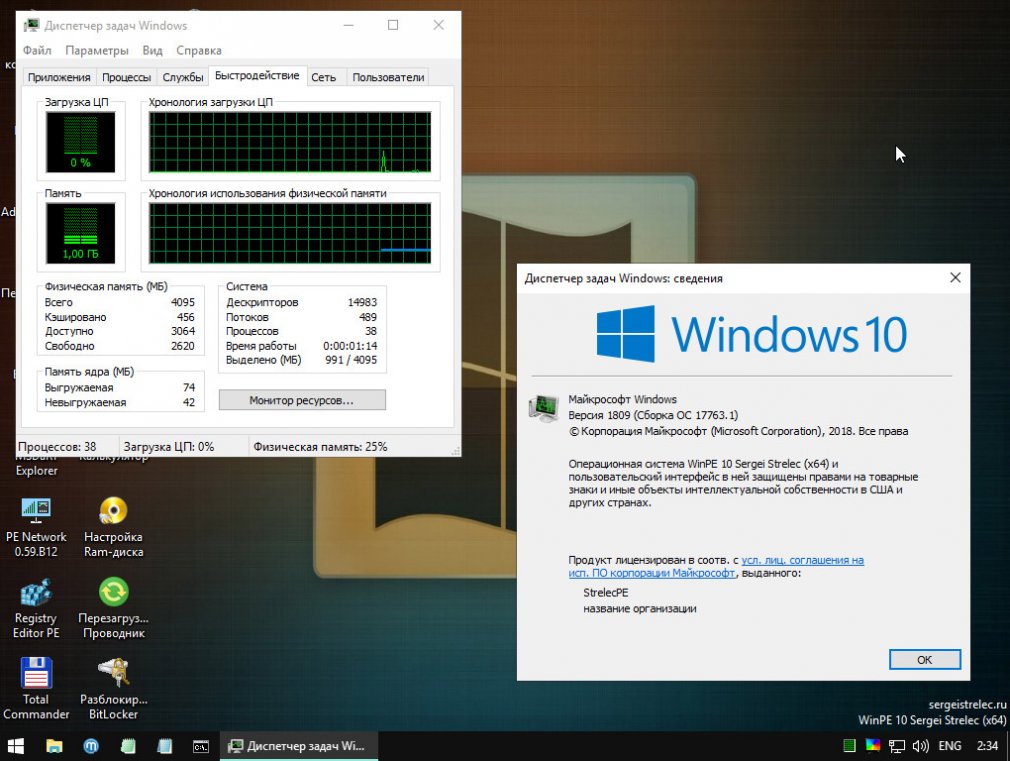Open the Справка menu
This screenshot has height=761, width=1010.
[x=198, y=50]
